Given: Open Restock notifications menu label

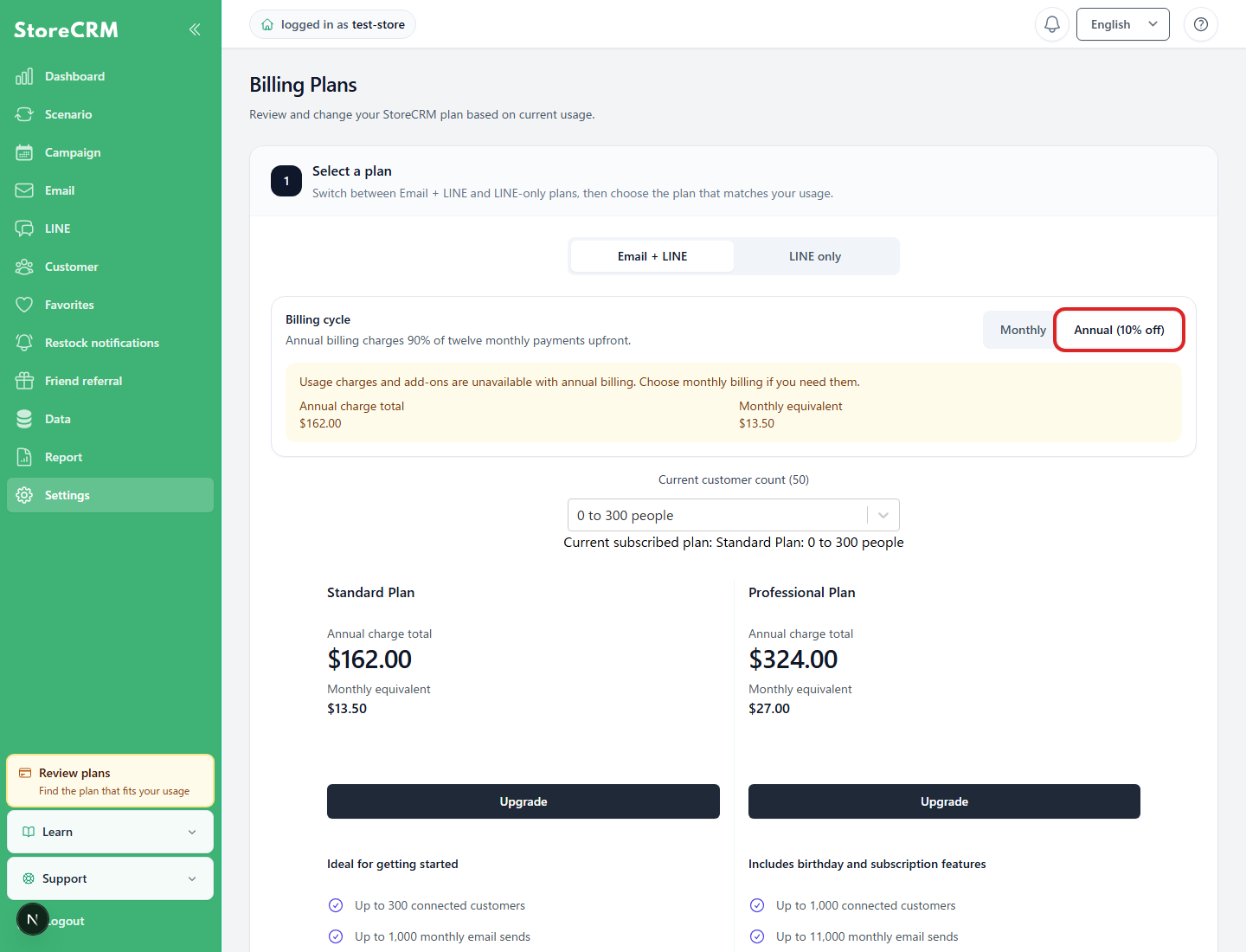Looking at the screenshot, I should click(102, 343).
